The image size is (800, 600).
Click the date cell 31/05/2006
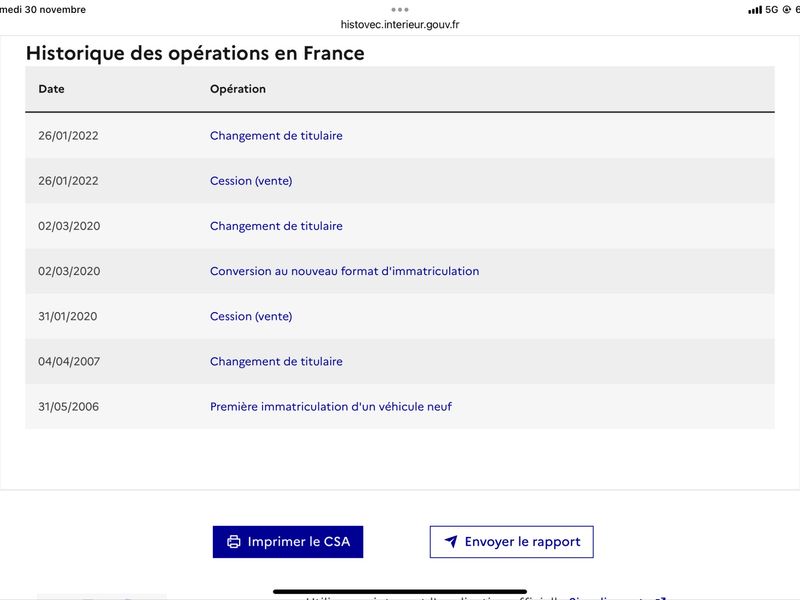[68, 407]
